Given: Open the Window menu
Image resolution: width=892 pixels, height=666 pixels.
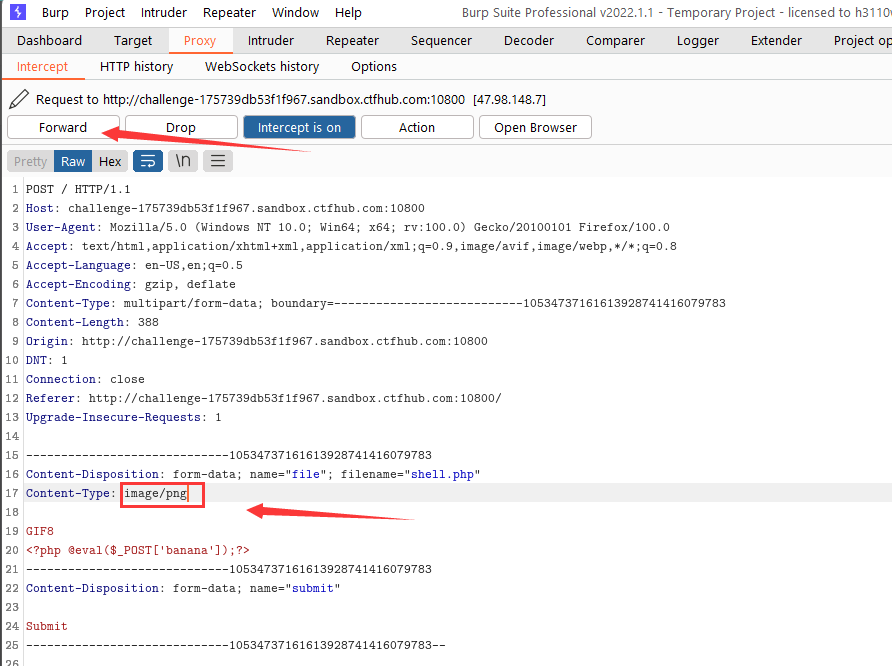Looking at the screenshot, I should pos(295,13).
